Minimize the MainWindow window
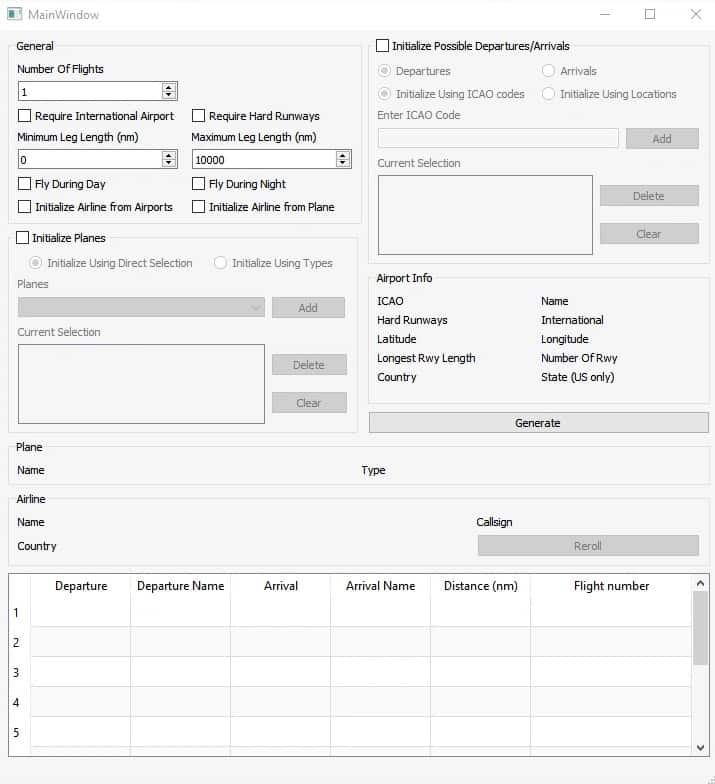Screen dimensions: 715x784 (605, 14)
